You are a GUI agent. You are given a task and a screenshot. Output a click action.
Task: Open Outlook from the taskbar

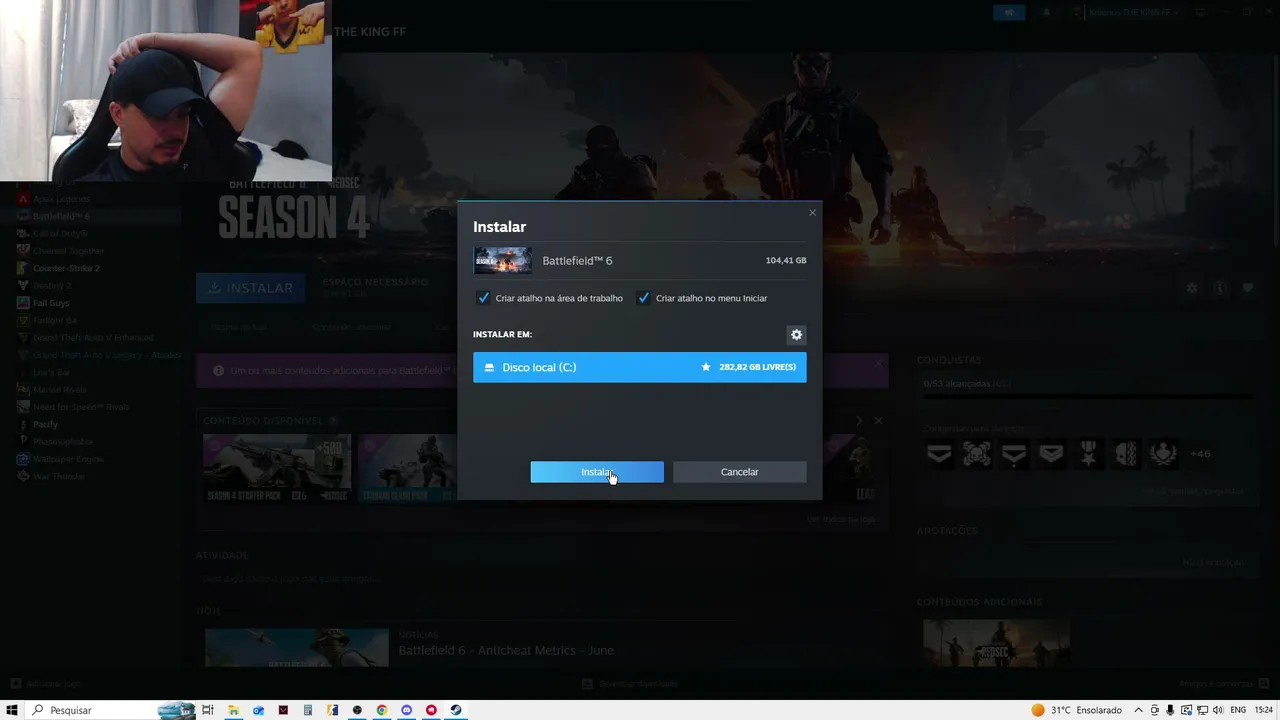[x=258, y=710]
